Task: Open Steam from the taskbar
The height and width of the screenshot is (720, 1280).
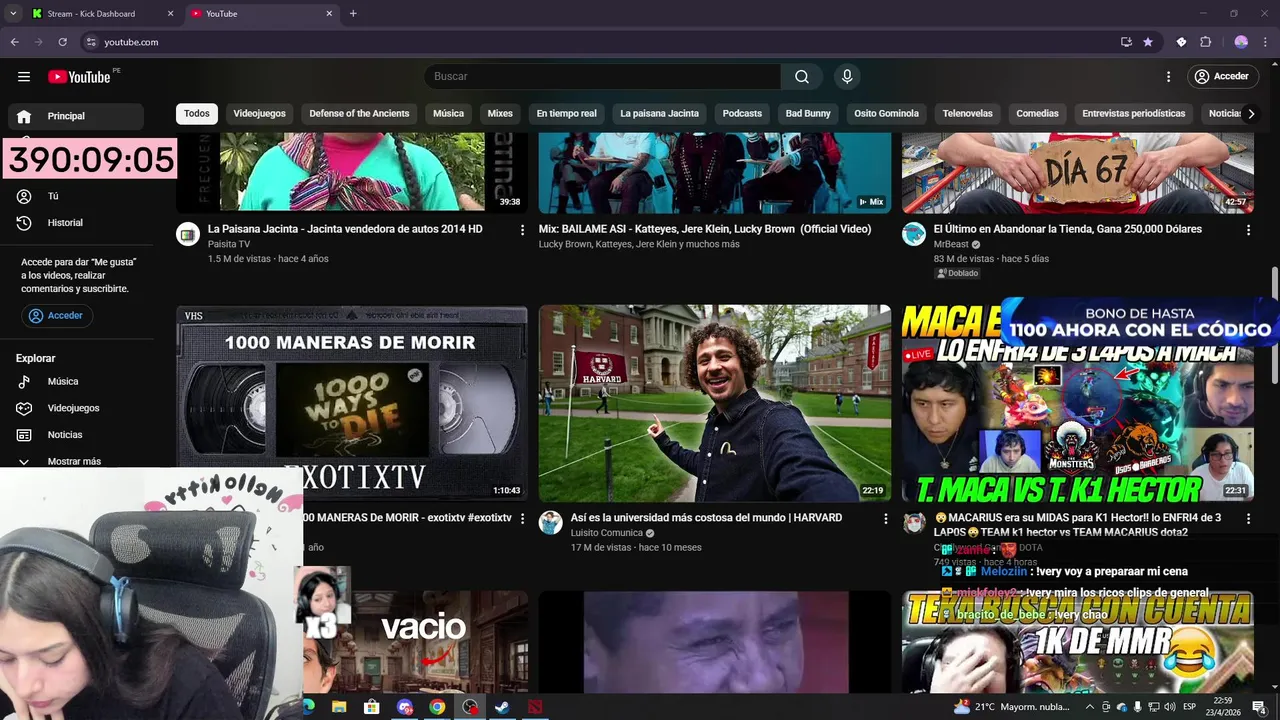Action: pyautogui.click(x=502, y=707)
